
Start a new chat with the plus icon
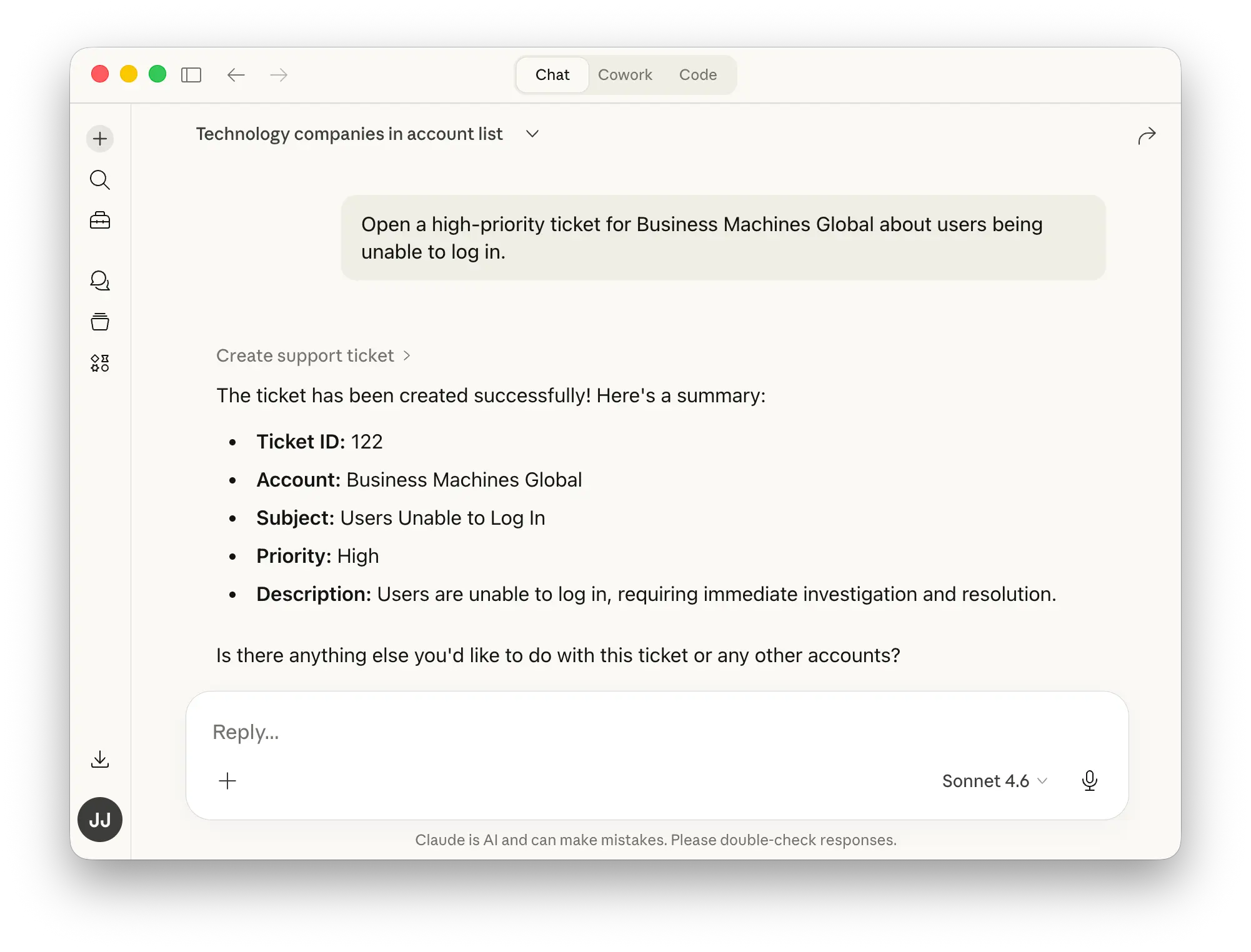[99, 138]
